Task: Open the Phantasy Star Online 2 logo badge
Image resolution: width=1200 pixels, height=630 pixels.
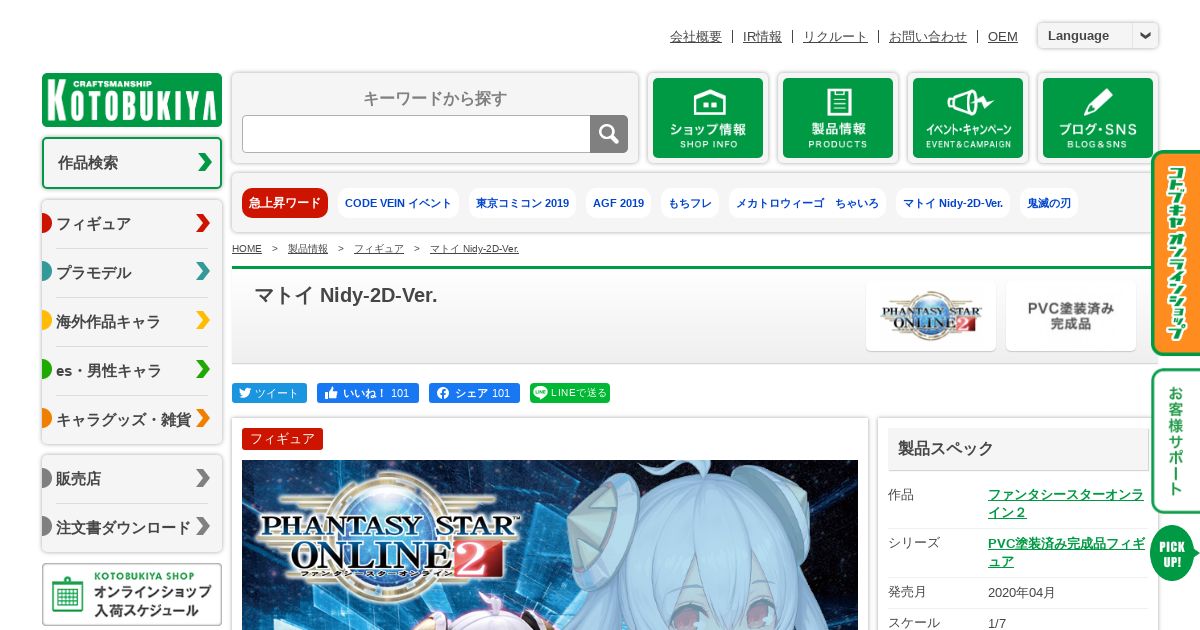Action: [x=931, y=316]
